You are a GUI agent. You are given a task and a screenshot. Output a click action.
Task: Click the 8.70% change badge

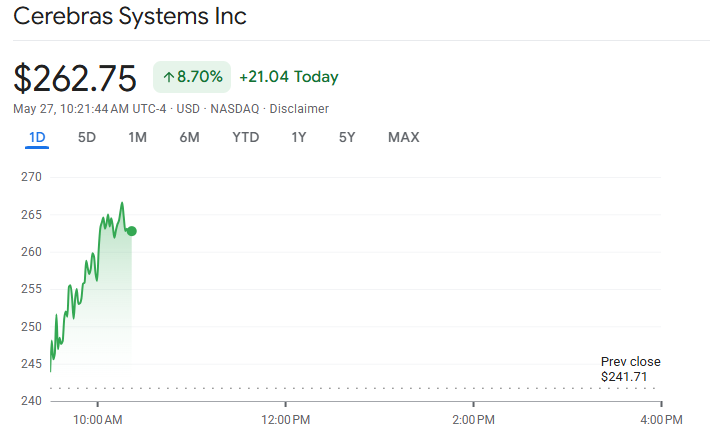coord(192,77)
